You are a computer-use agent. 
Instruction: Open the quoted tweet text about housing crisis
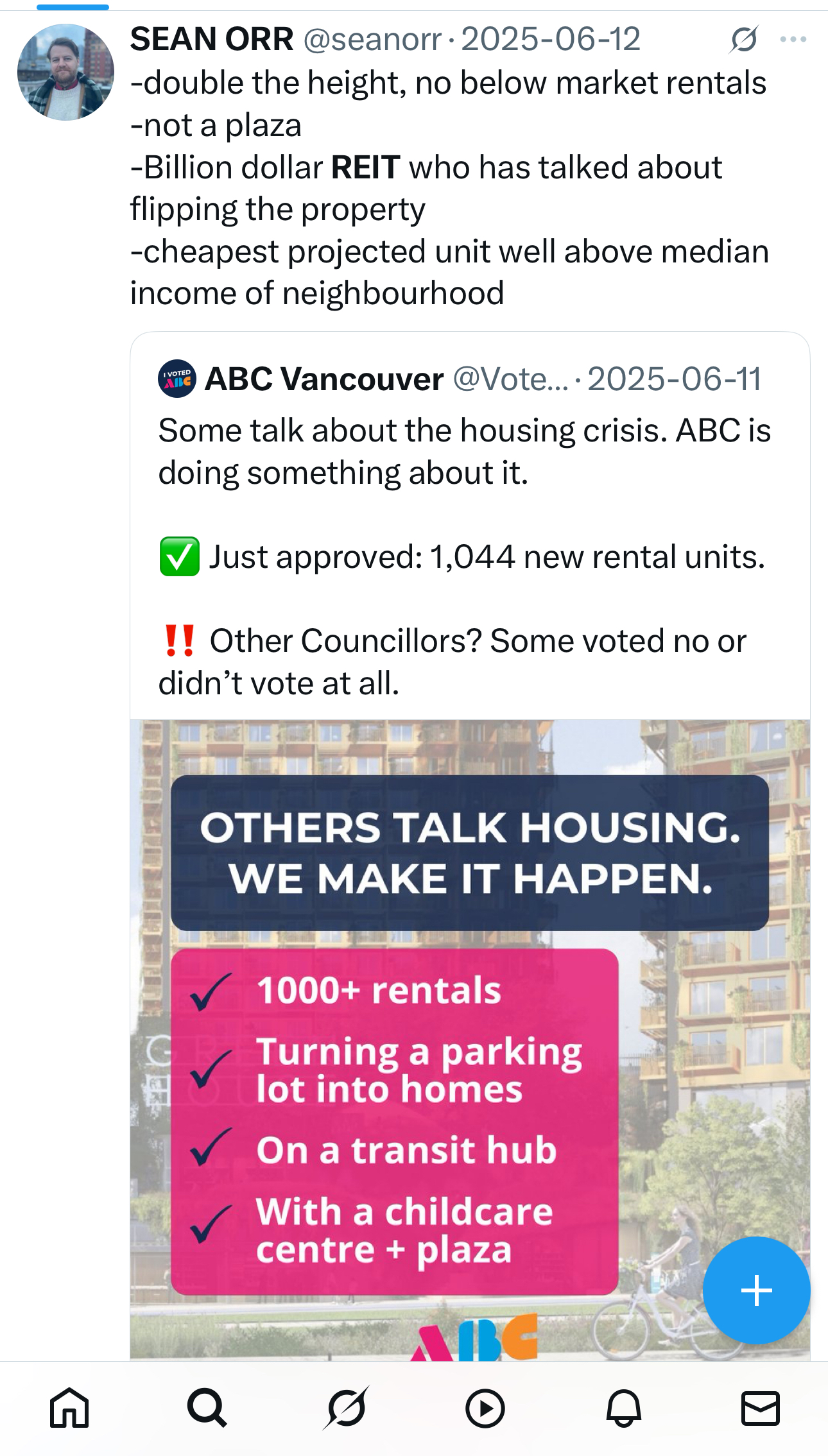click(x=465, y=556)
